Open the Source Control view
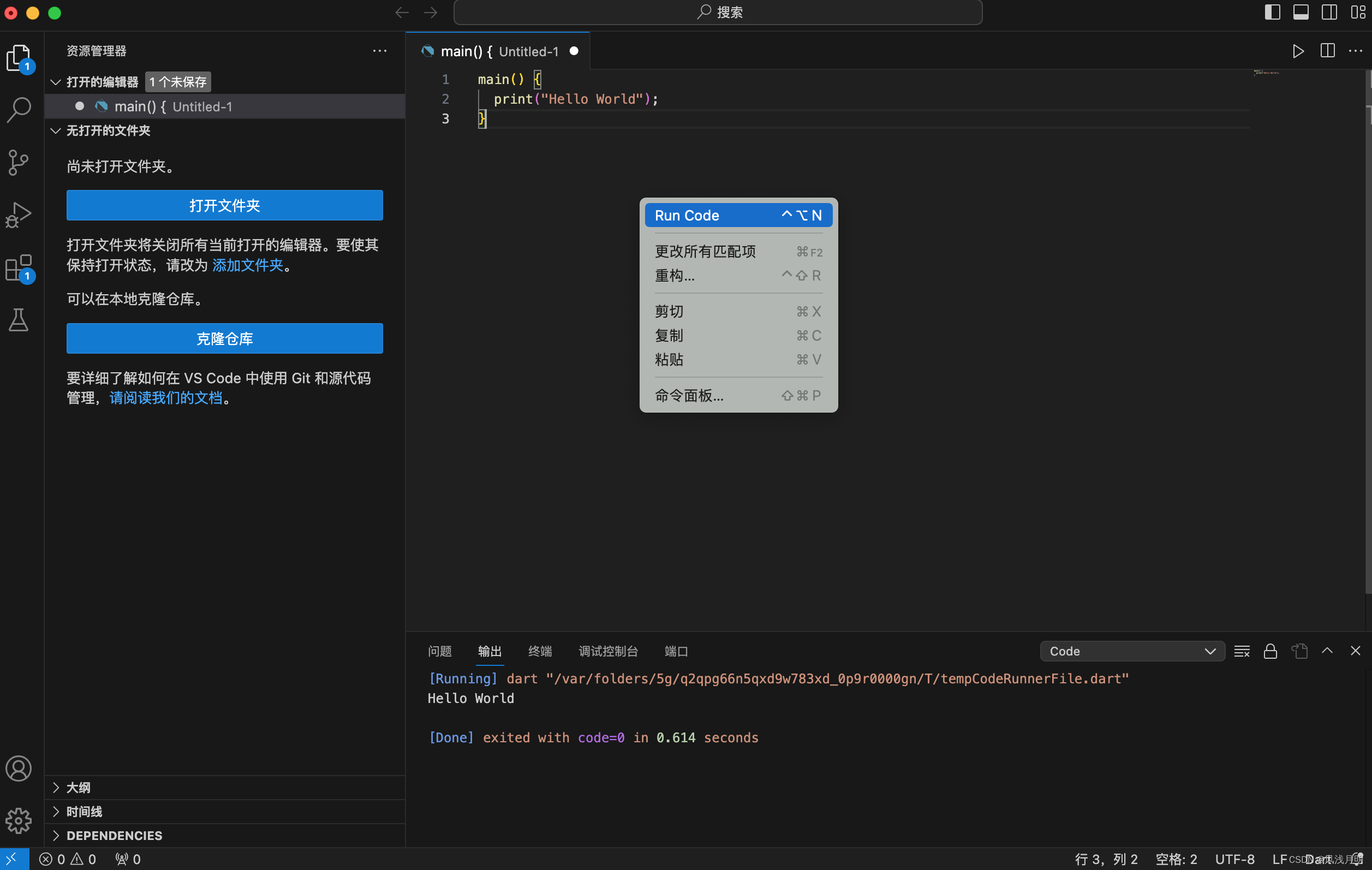This screenshot has height=870, width=1372. pyautogui.click(x=19, y=163)
